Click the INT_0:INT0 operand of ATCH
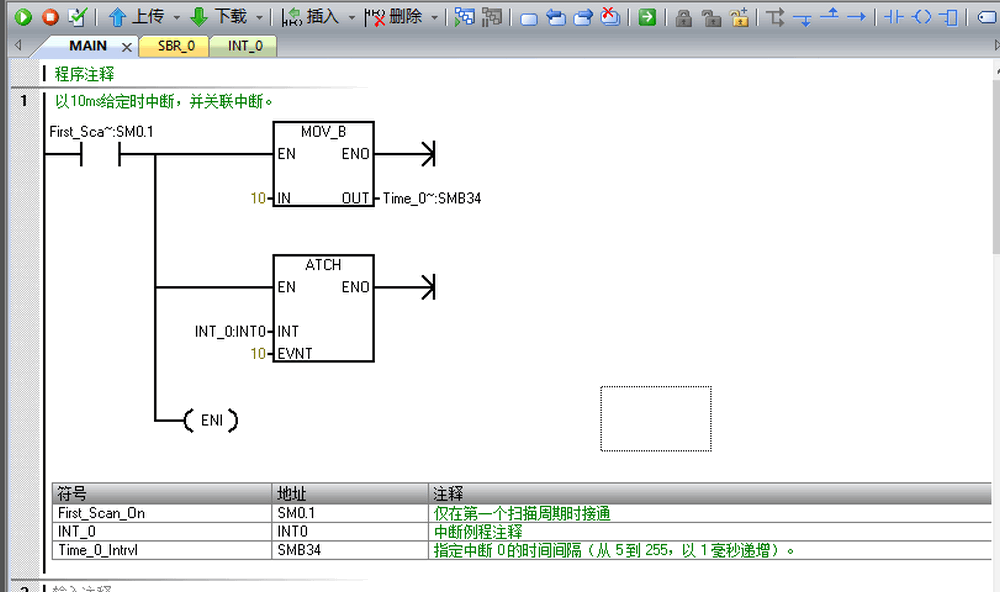 (230, 332)
